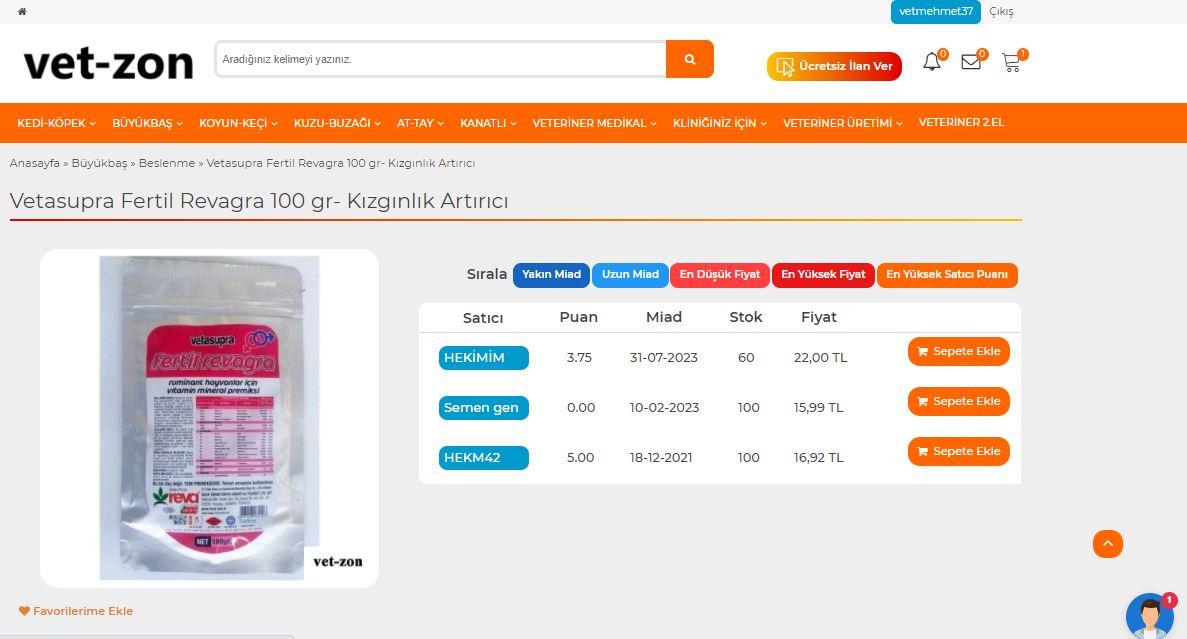The height and width of the screenshot is (639, 1187).
Task: Open the live chat support avatar
Action: (x=1149, y=616)
